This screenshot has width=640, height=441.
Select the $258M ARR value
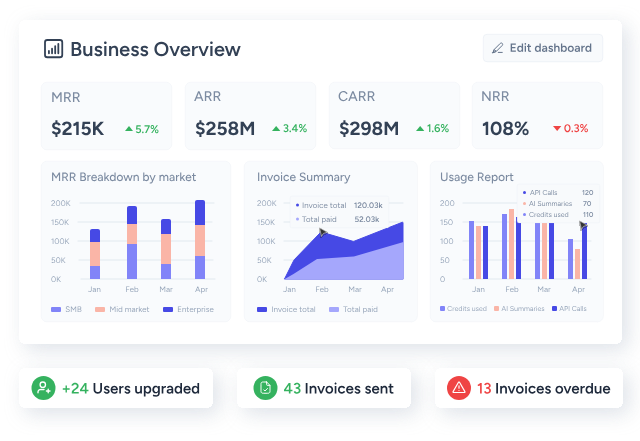click(x=225, y=129)
